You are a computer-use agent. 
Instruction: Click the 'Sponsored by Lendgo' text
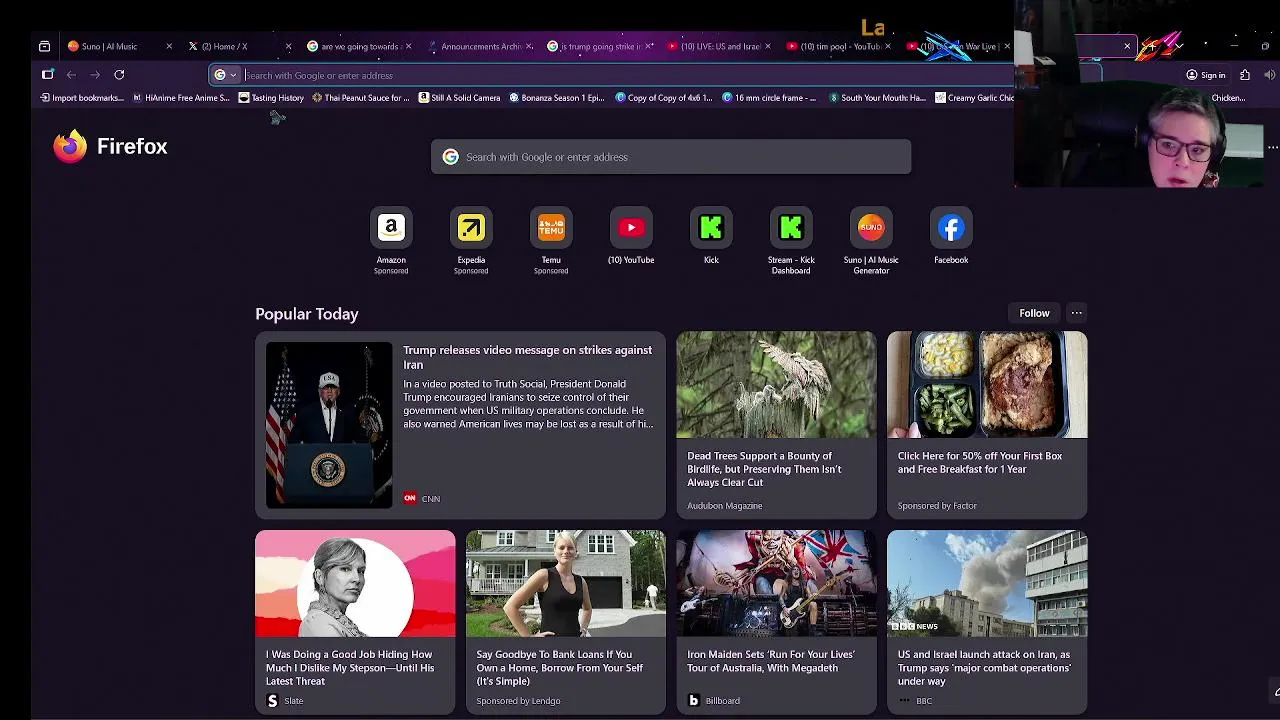point(518,701)
